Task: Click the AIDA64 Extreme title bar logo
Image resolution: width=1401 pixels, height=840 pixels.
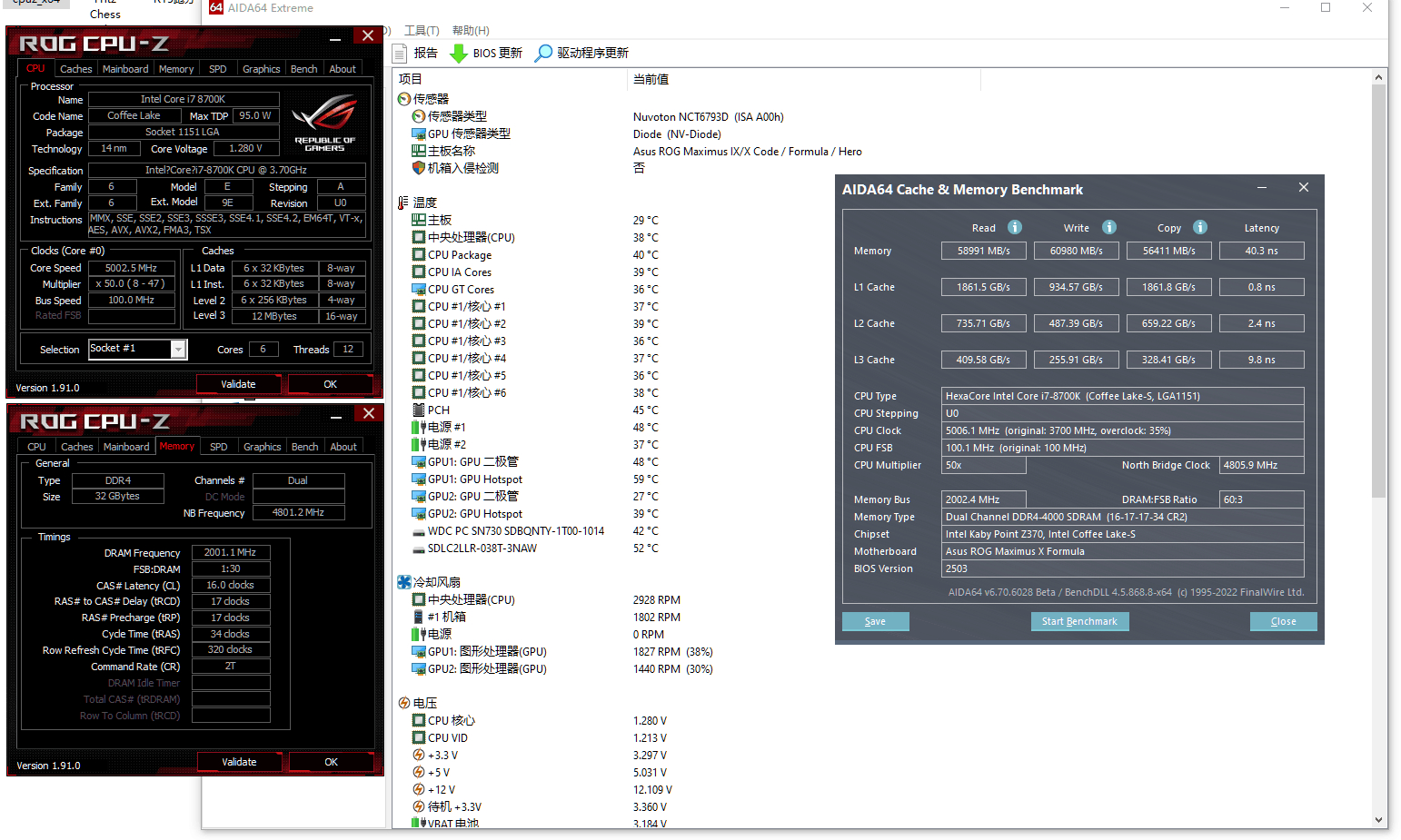Action: coord(216,7)
